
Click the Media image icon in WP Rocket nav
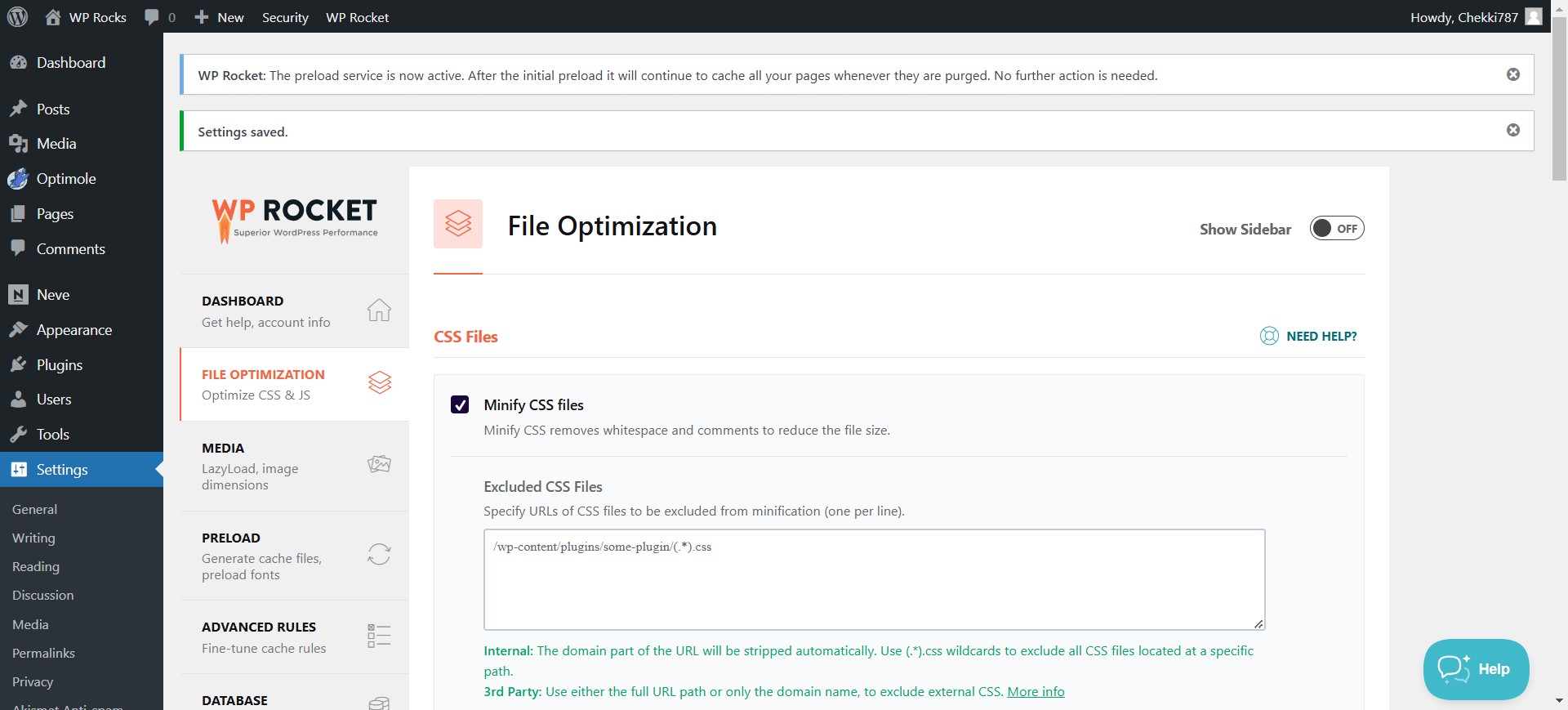(x=379, y=464)
